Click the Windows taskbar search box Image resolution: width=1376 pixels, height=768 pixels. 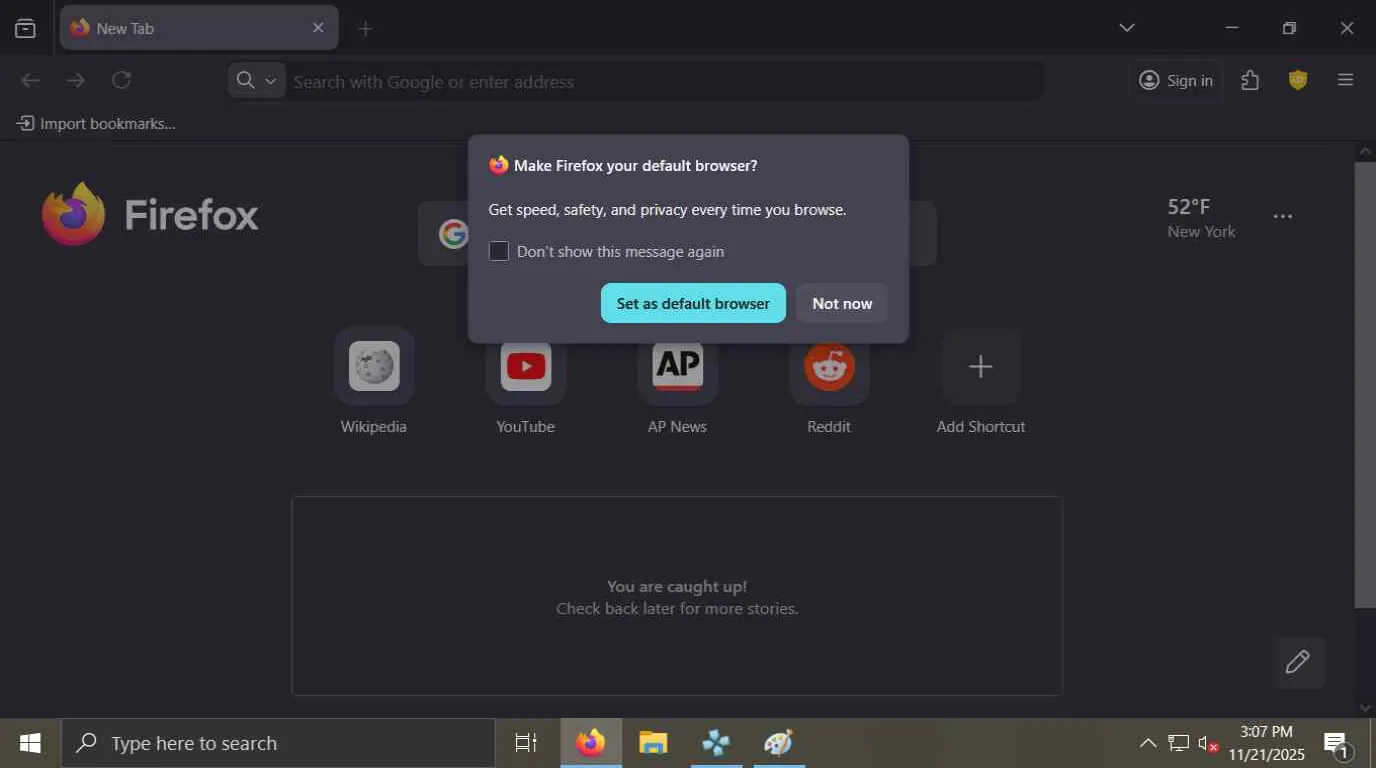click(278, 743)
